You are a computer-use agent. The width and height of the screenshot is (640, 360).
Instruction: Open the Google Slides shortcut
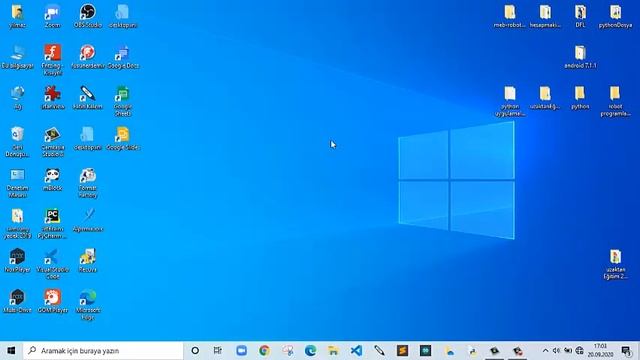(x=122, y=138)
